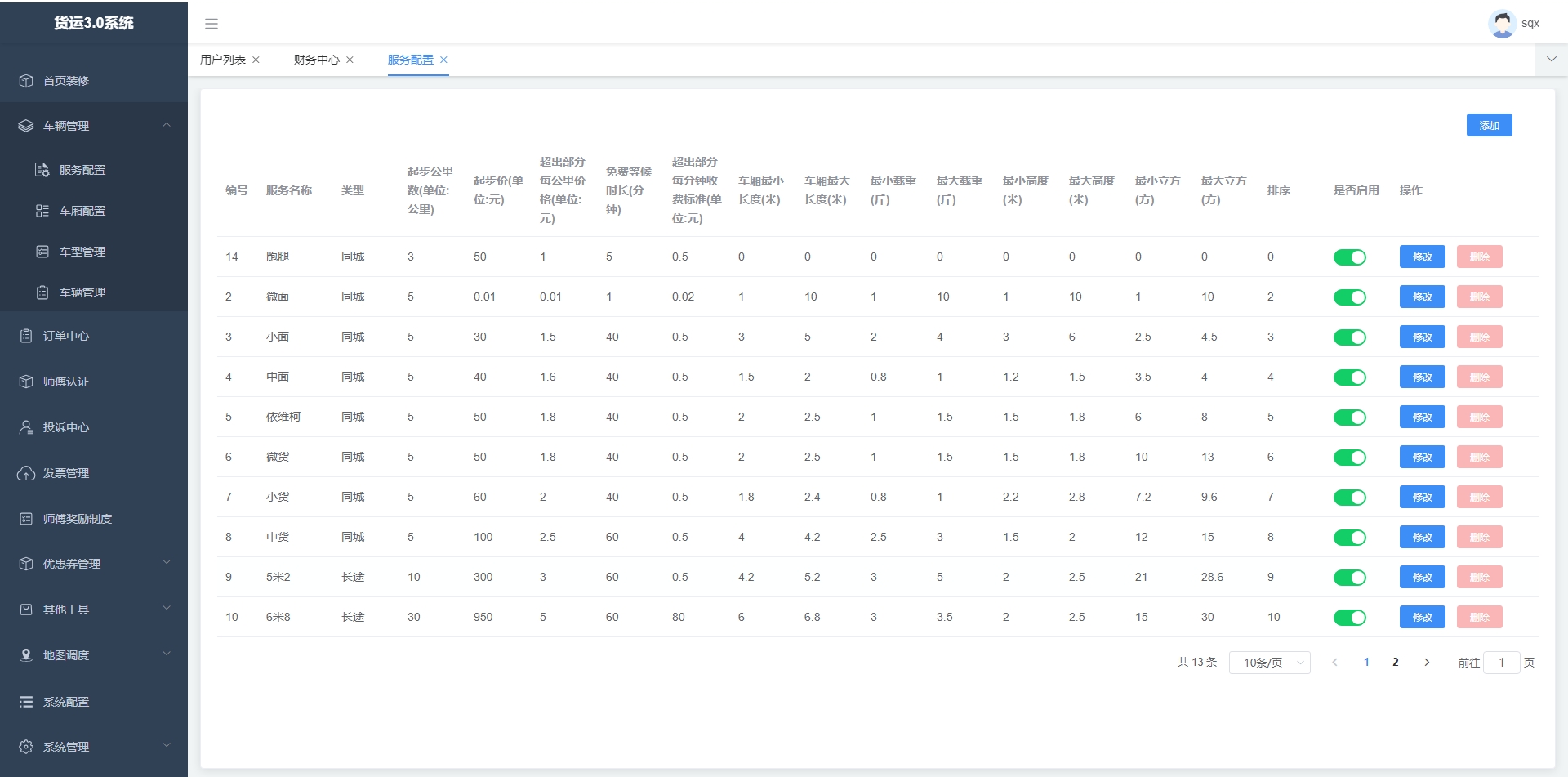Click 删除 for the 微面 row

(x=1480, y=297)
